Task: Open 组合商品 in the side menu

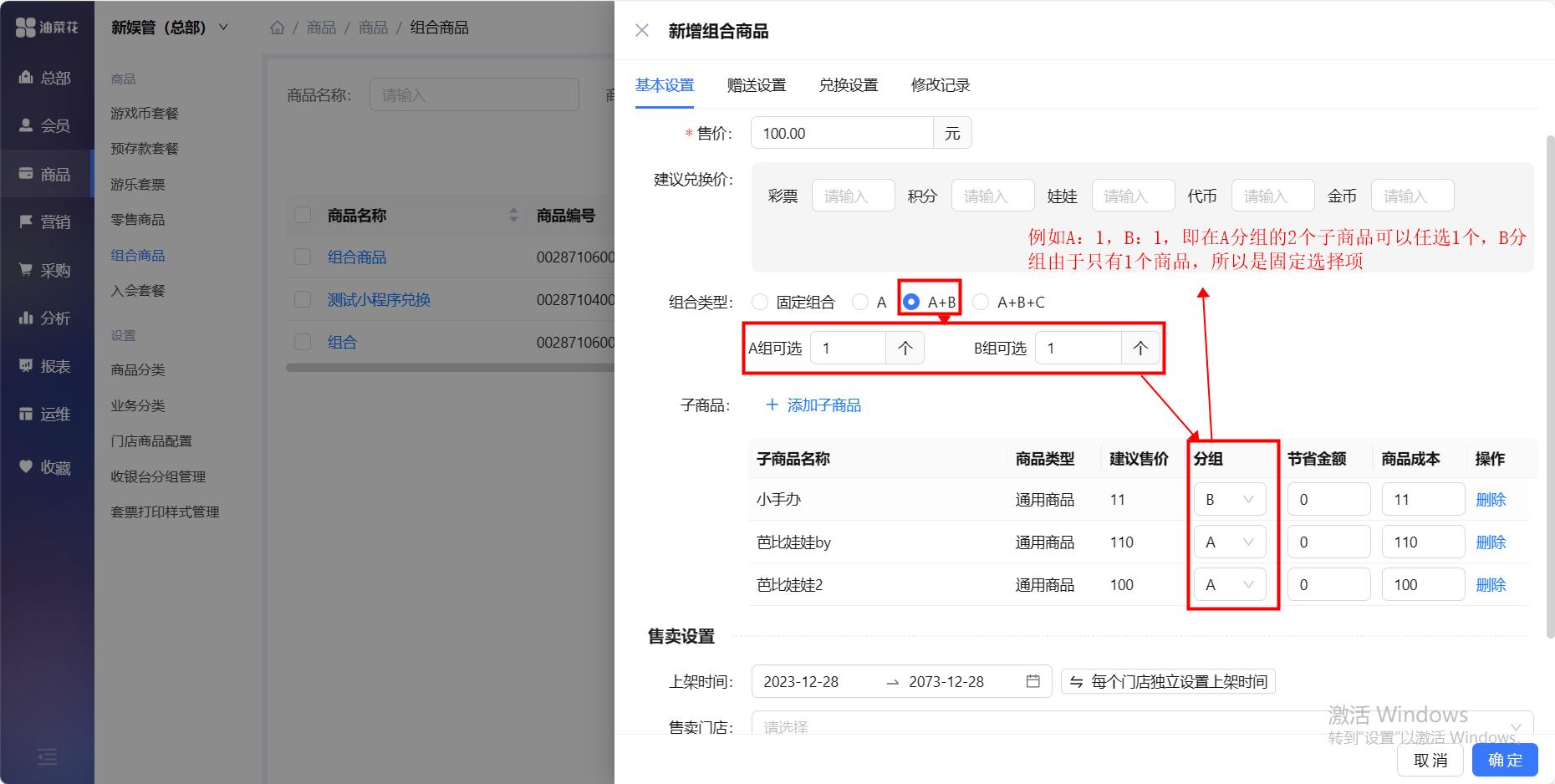Action: (x=138, y=255)
